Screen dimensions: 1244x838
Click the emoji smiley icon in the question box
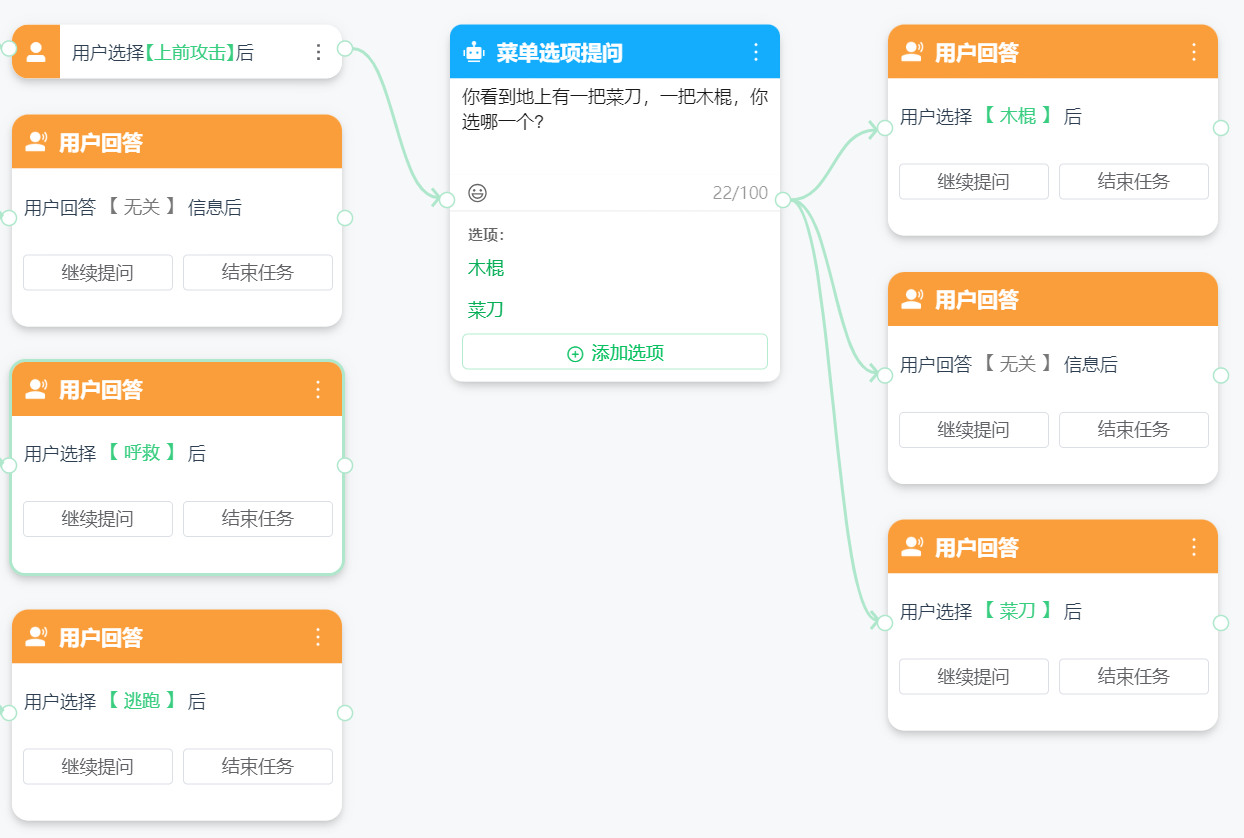(x=477, y=193)
